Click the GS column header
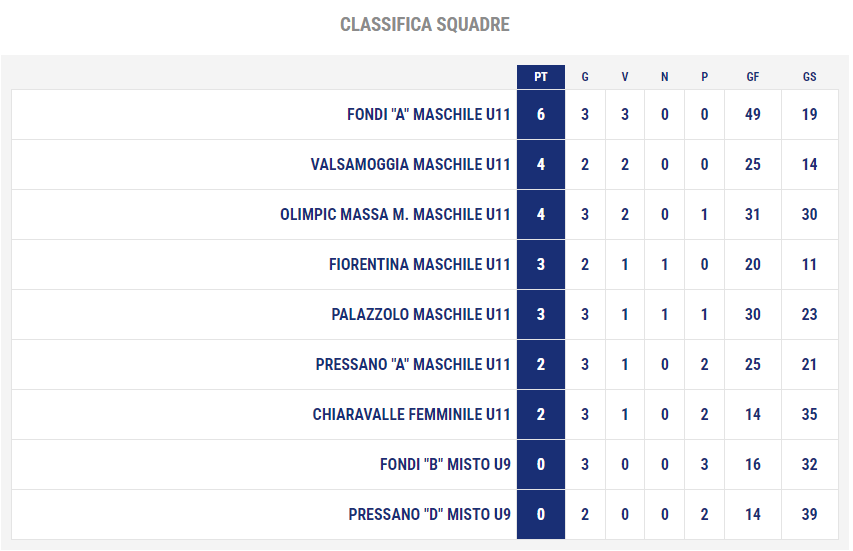 (809, 77)
